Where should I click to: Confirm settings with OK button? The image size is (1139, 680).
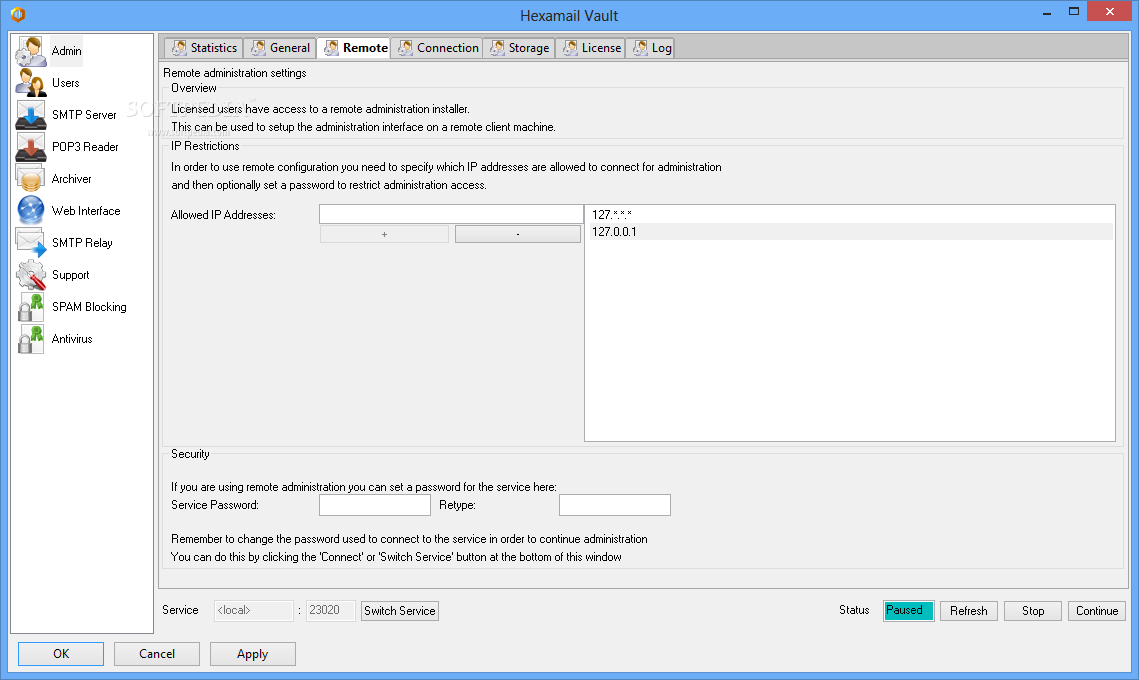pyautogui.click(x=61, y=654)
